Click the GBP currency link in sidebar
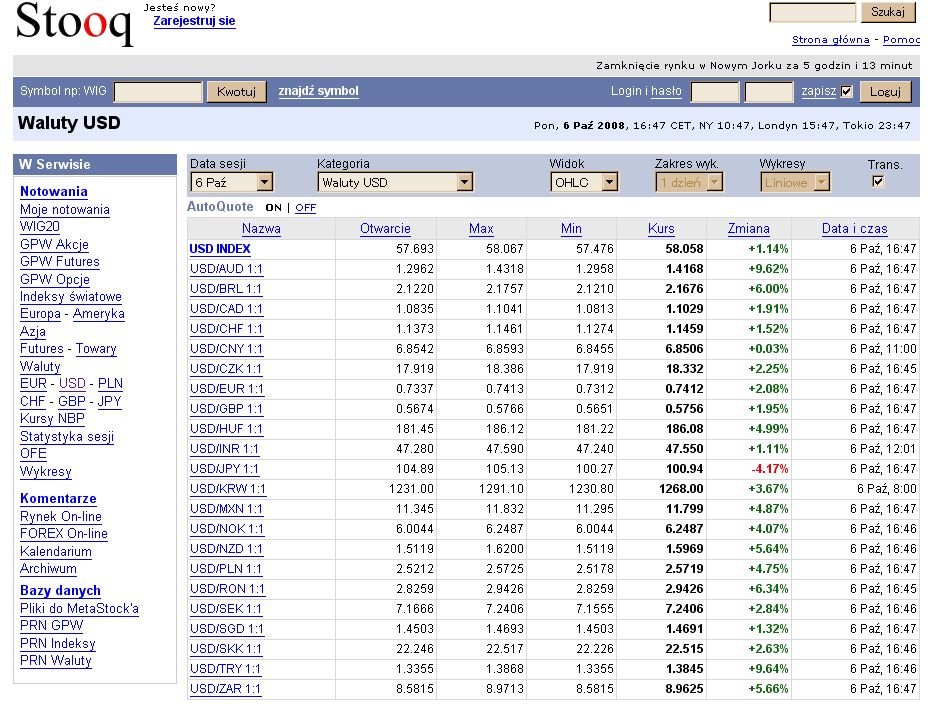 coord(72,401)
